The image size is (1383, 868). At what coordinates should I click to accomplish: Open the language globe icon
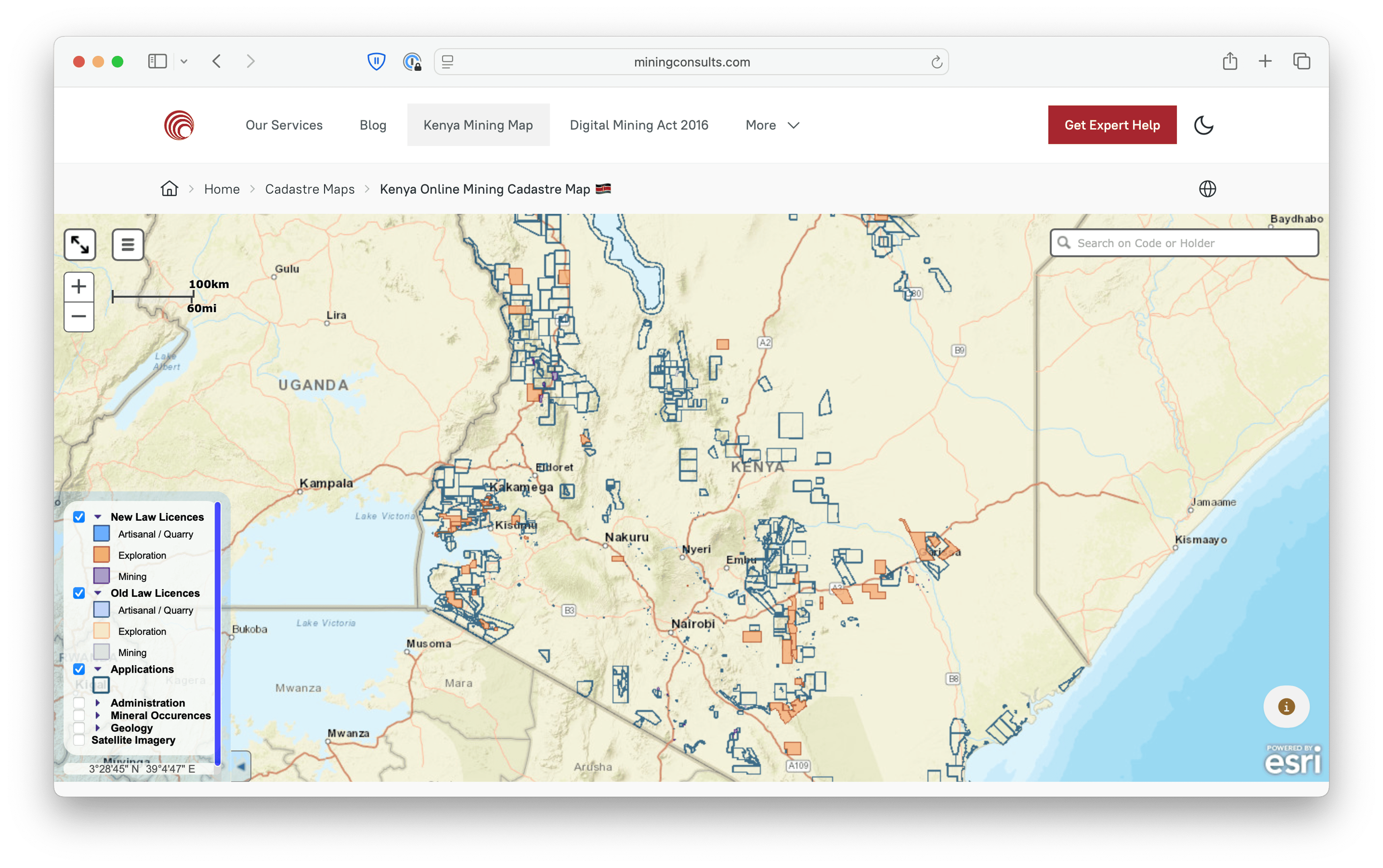click(x=1207, y=188)
